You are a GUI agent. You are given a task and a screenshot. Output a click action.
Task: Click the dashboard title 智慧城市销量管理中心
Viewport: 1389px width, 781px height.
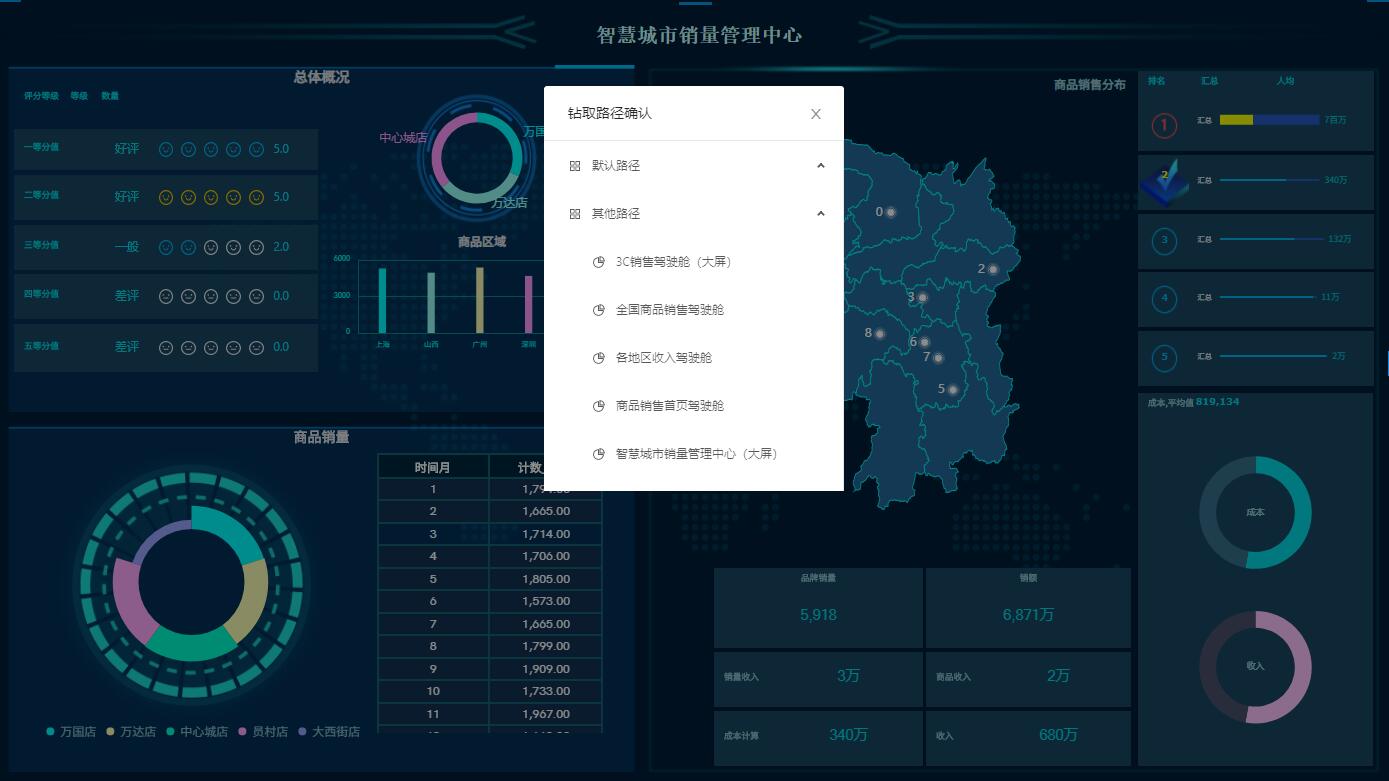699,35
